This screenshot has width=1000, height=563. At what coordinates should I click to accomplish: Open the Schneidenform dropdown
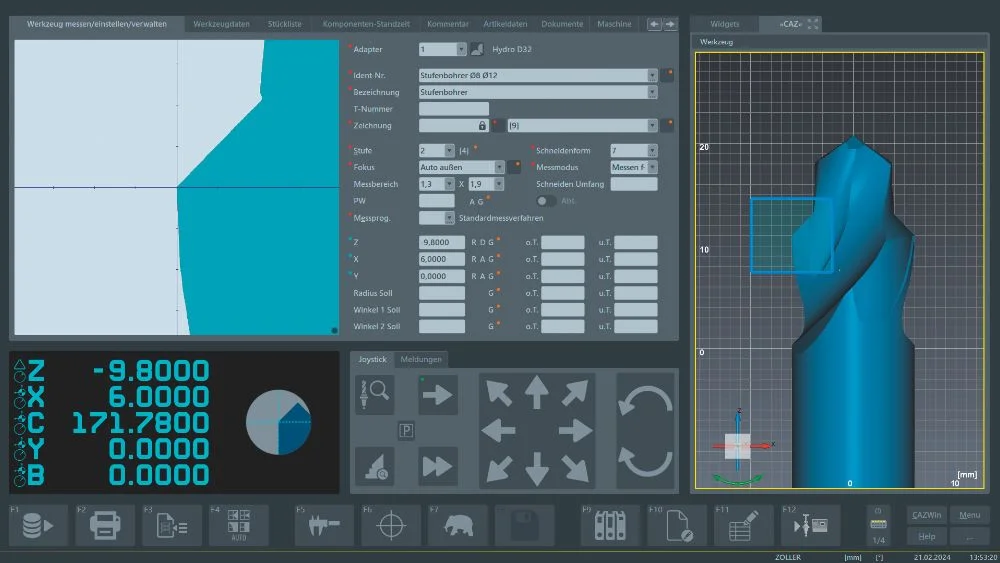(x=652, y=151)
